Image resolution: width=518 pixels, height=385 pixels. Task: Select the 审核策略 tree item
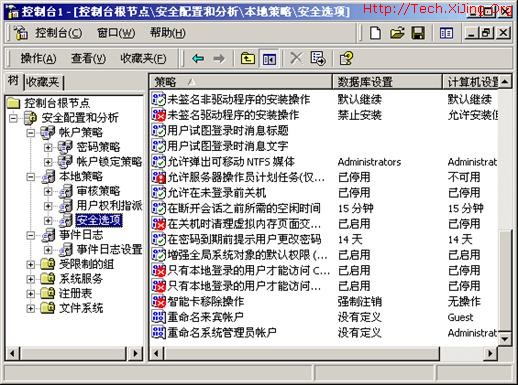[98, 191]
